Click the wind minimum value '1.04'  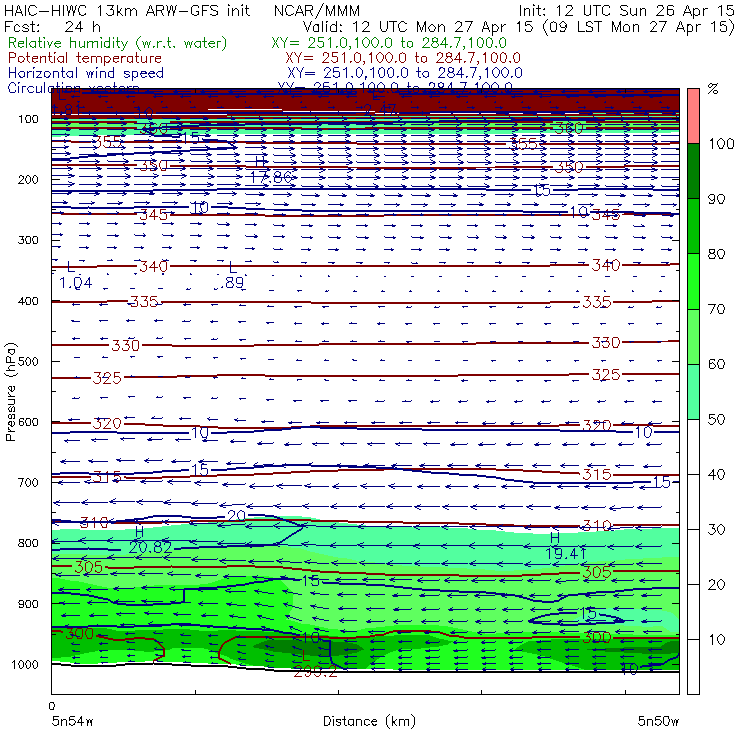tap(76, 283)
